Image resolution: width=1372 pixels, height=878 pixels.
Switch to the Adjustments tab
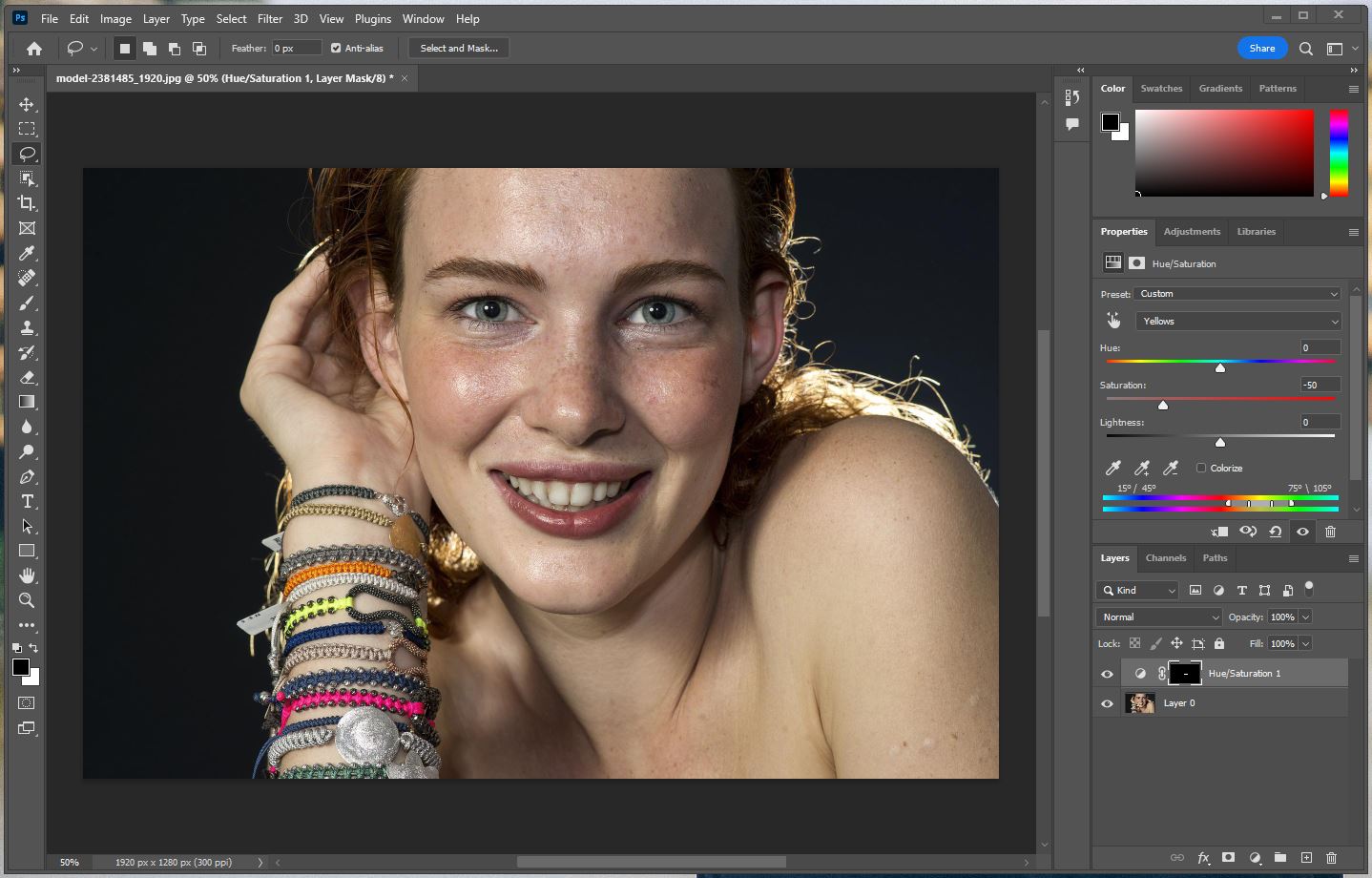[x=1192, y=232]
